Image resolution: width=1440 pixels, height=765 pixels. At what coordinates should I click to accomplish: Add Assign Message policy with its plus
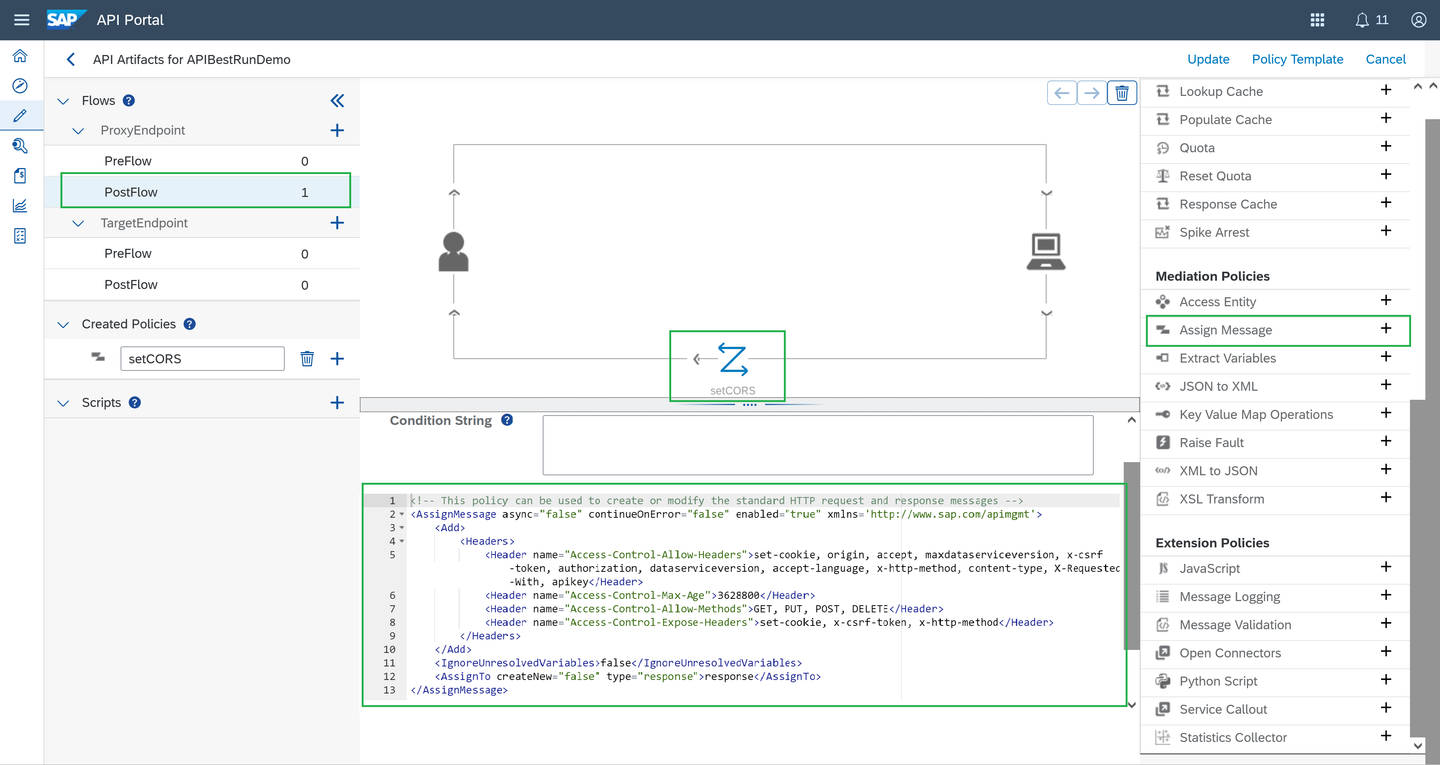1386,329
